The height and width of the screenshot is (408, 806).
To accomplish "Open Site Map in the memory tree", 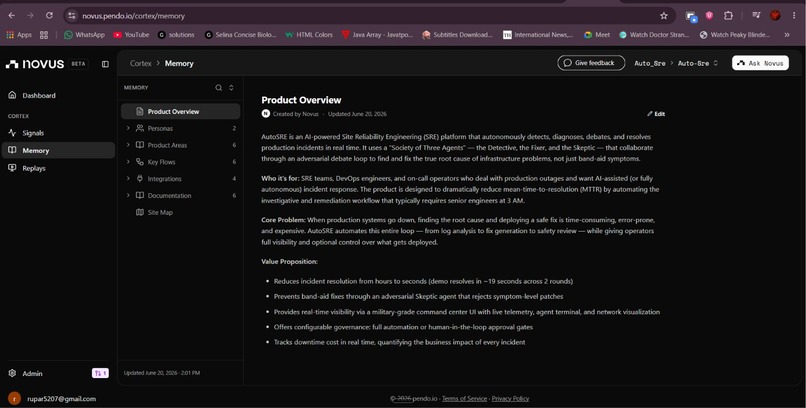I will 160,212.
